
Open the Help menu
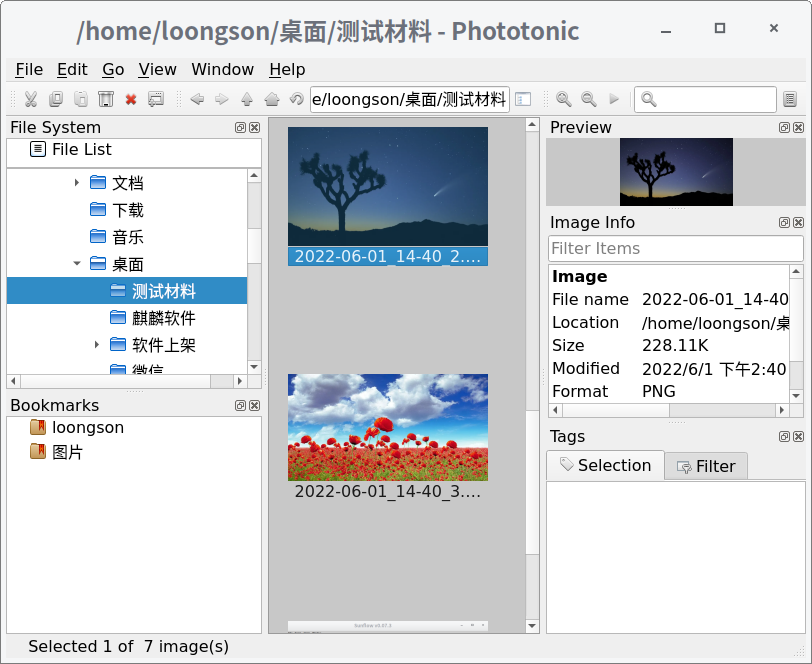pos(287,69)
